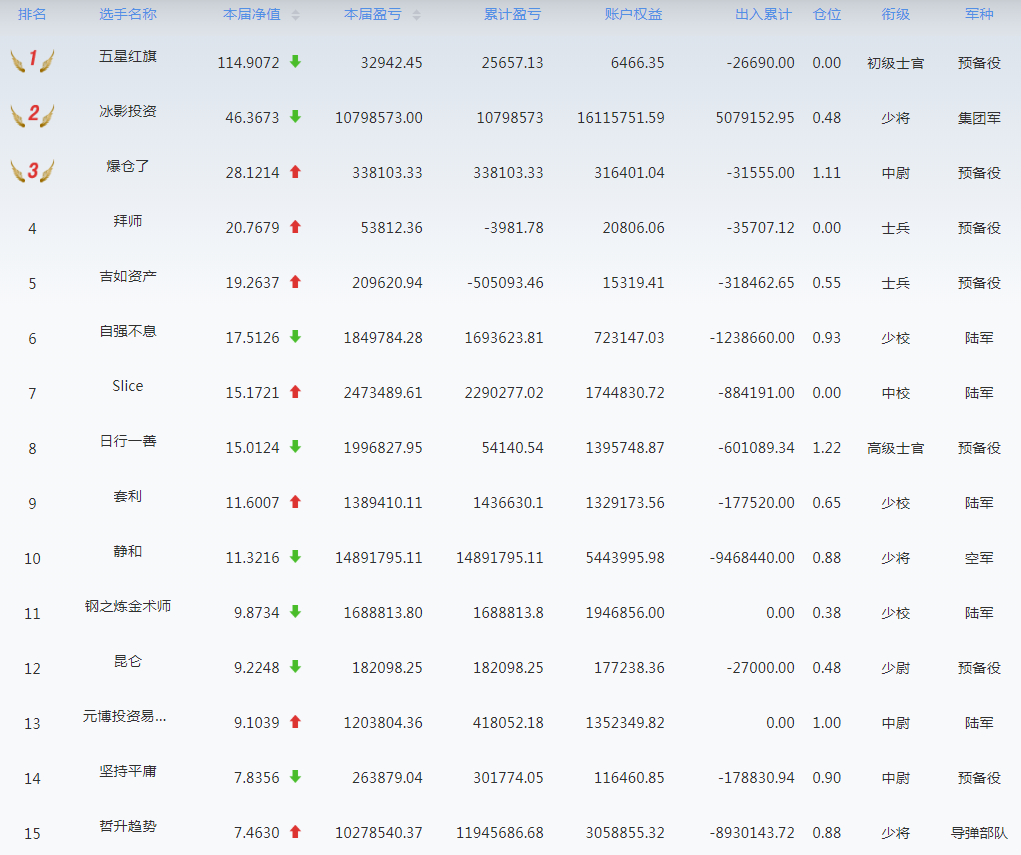Click the 本届净值 column header label

tap(252, 14)
